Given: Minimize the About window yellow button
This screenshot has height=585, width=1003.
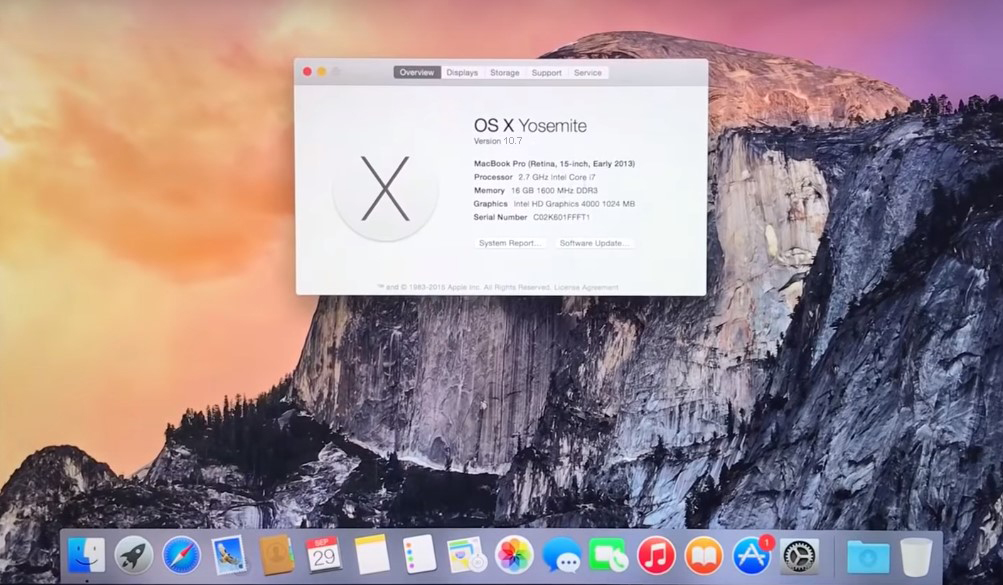Looking at the screenshot, I should (x=322, y=72).
